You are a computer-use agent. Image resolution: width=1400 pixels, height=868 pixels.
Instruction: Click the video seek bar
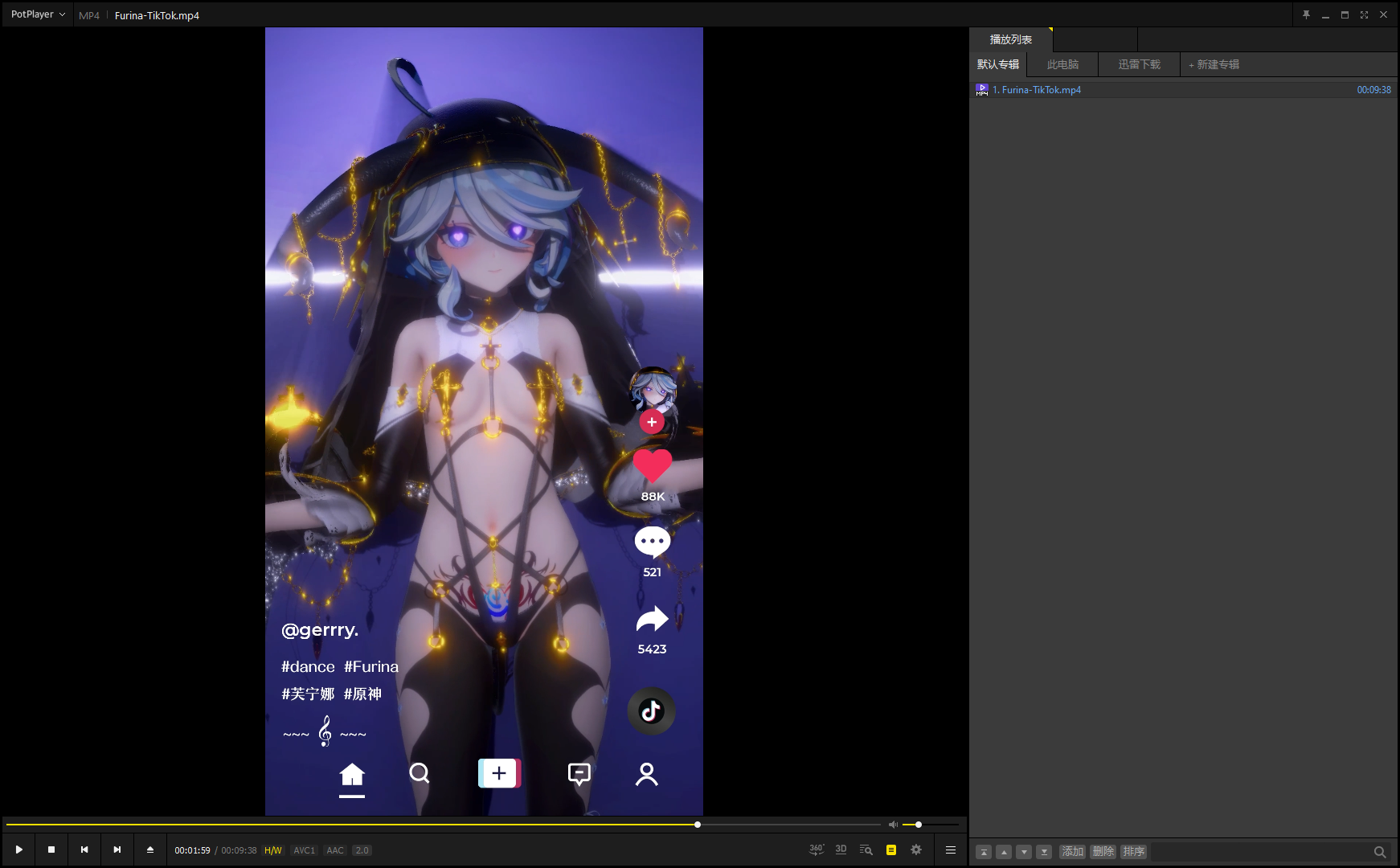(444, 825)
